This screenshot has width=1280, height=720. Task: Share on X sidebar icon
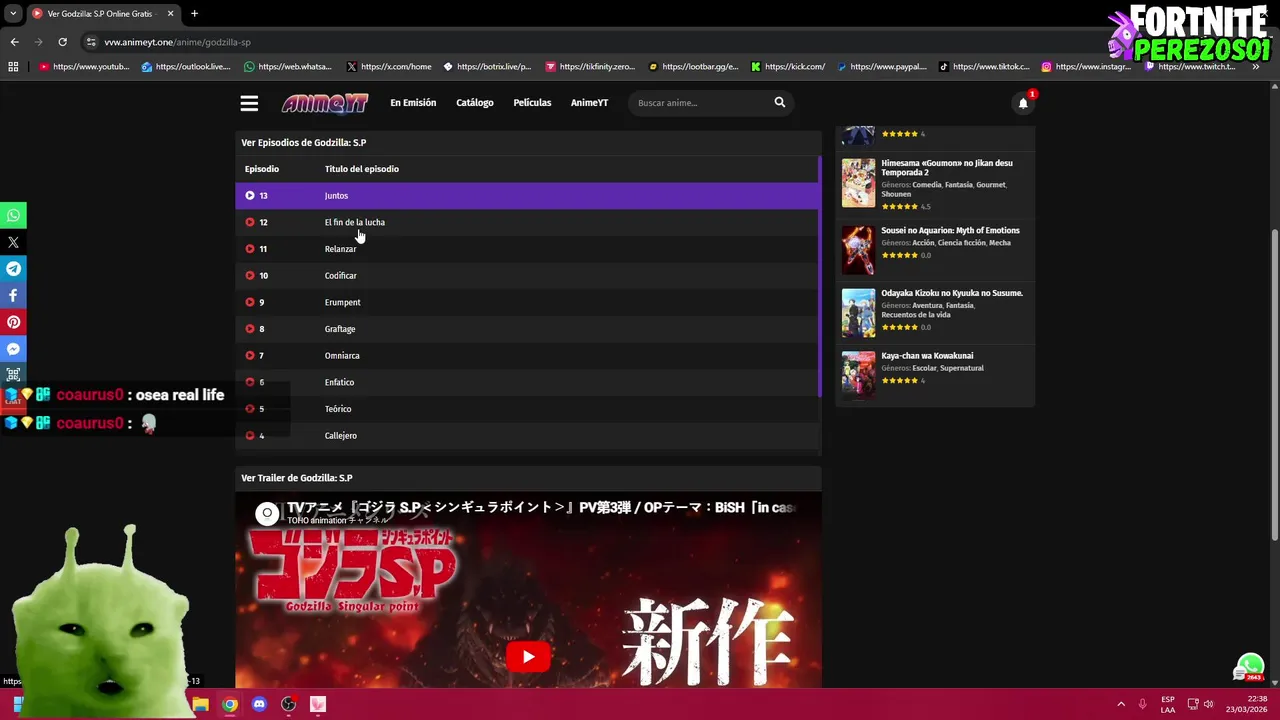[13, 242]
